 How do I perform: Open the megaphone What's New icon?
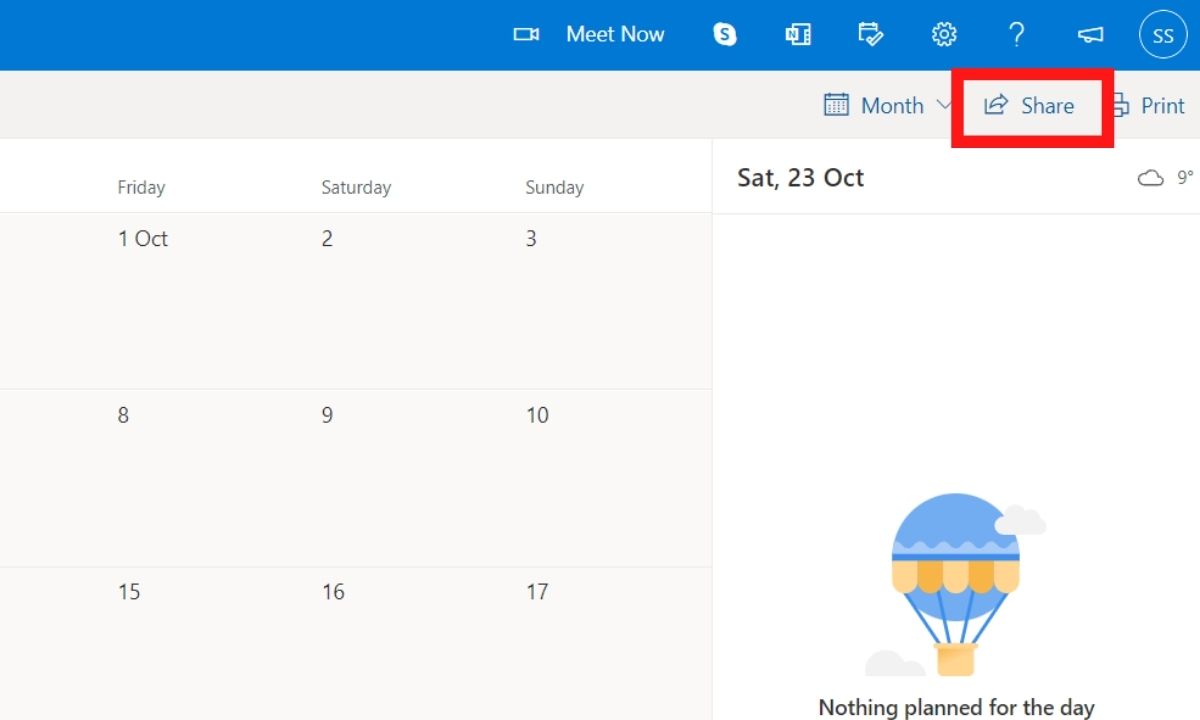tap(1090, 35)
